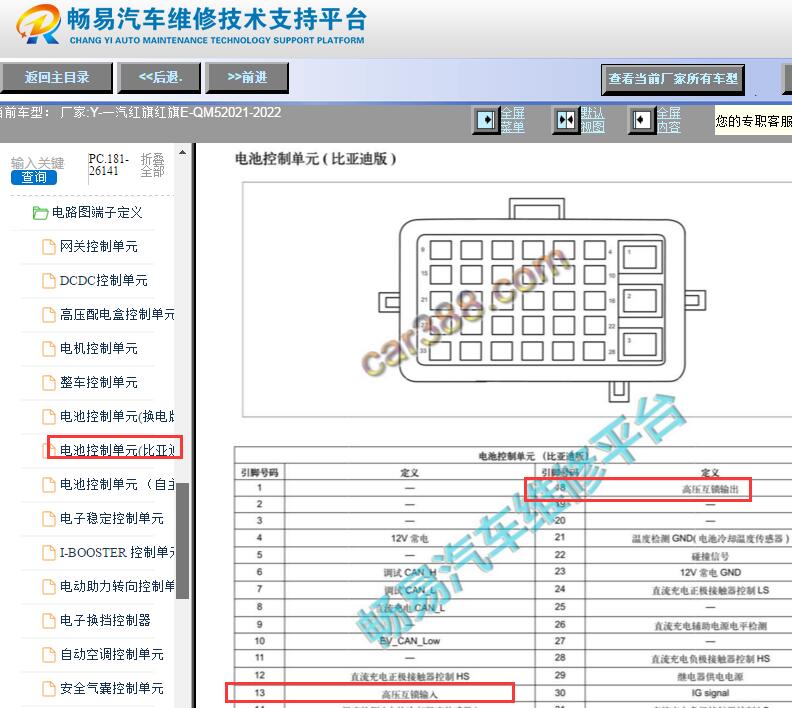Open 电池控制单元(换电版 tree entry
The width and height of the screenshot is (792, 708).
pos(117,417)
